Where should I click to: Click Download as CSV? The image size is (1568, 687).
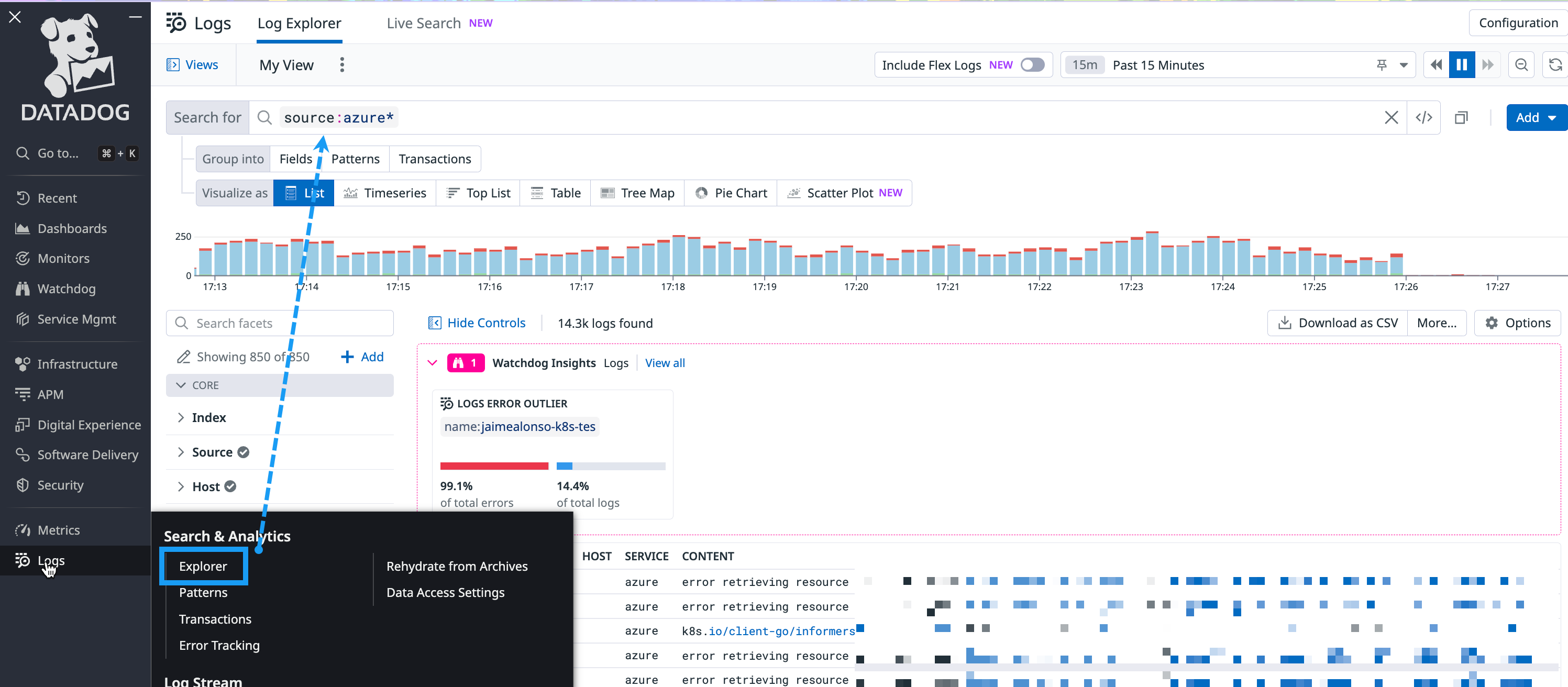[x=1338, y=323]
